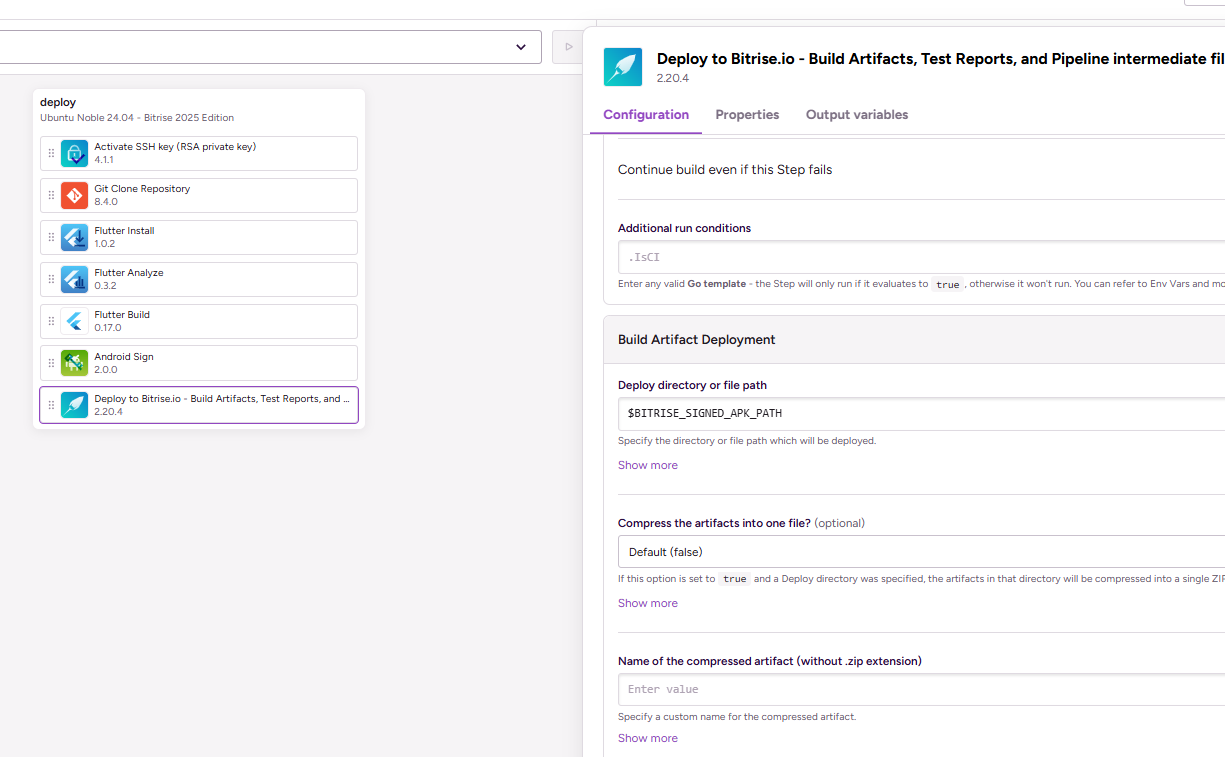Select the Configuration tab
This screenshot has height=757, width=1225.
(x=646, y=115)
